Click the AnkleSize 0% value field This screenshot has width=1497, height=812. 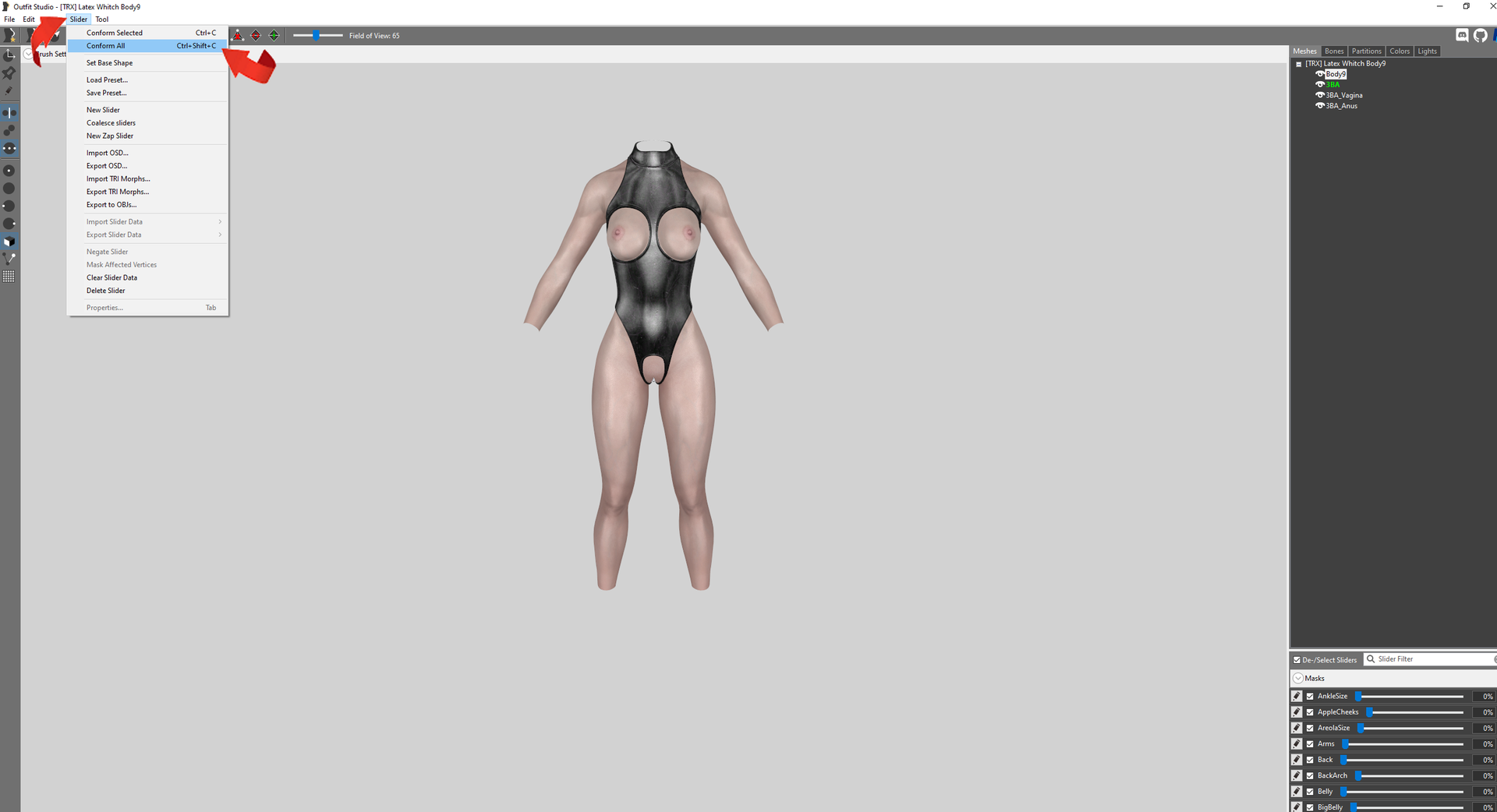[1483, 697]
